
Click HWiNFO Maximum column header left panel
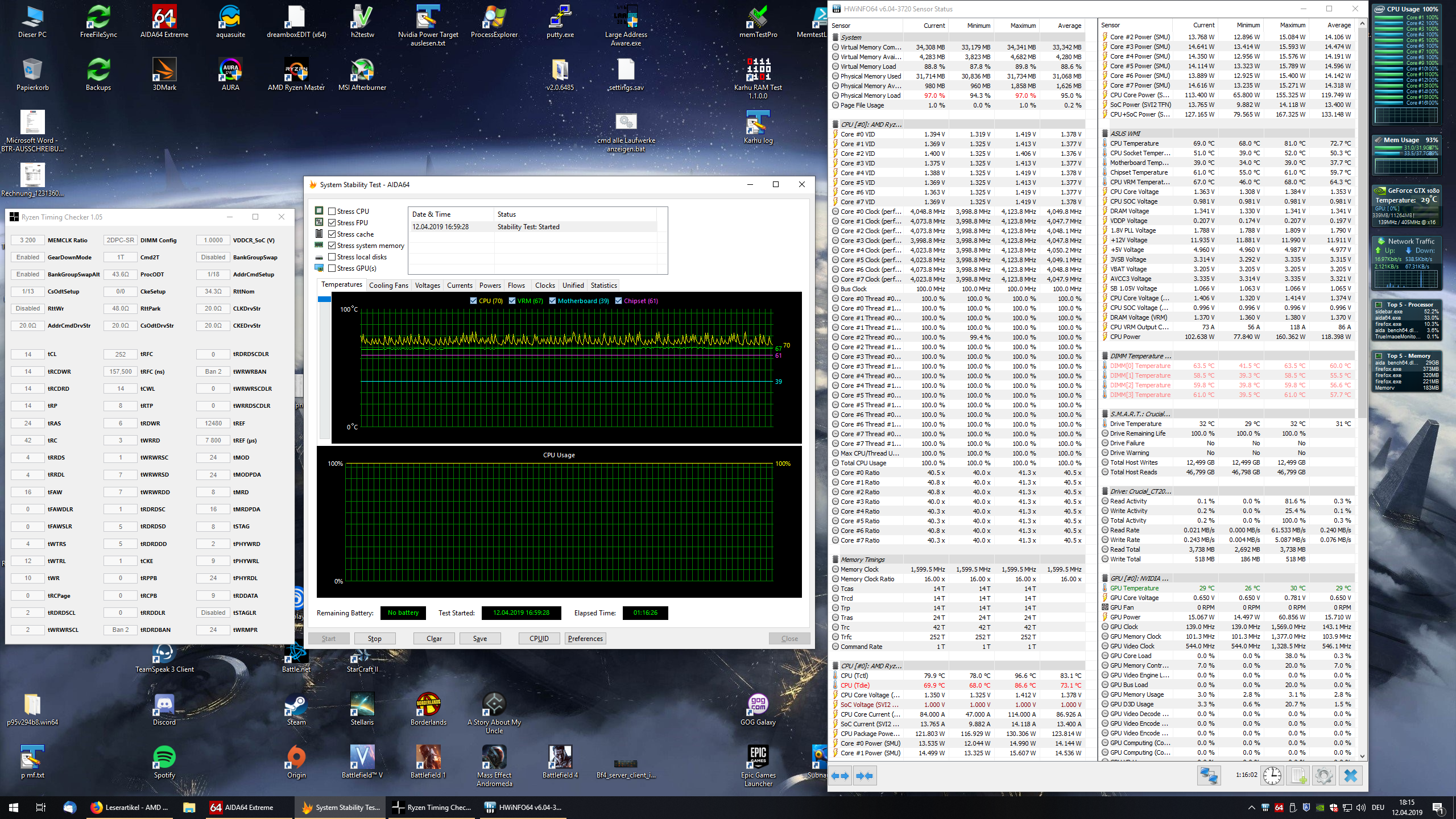coord(1016,26)
